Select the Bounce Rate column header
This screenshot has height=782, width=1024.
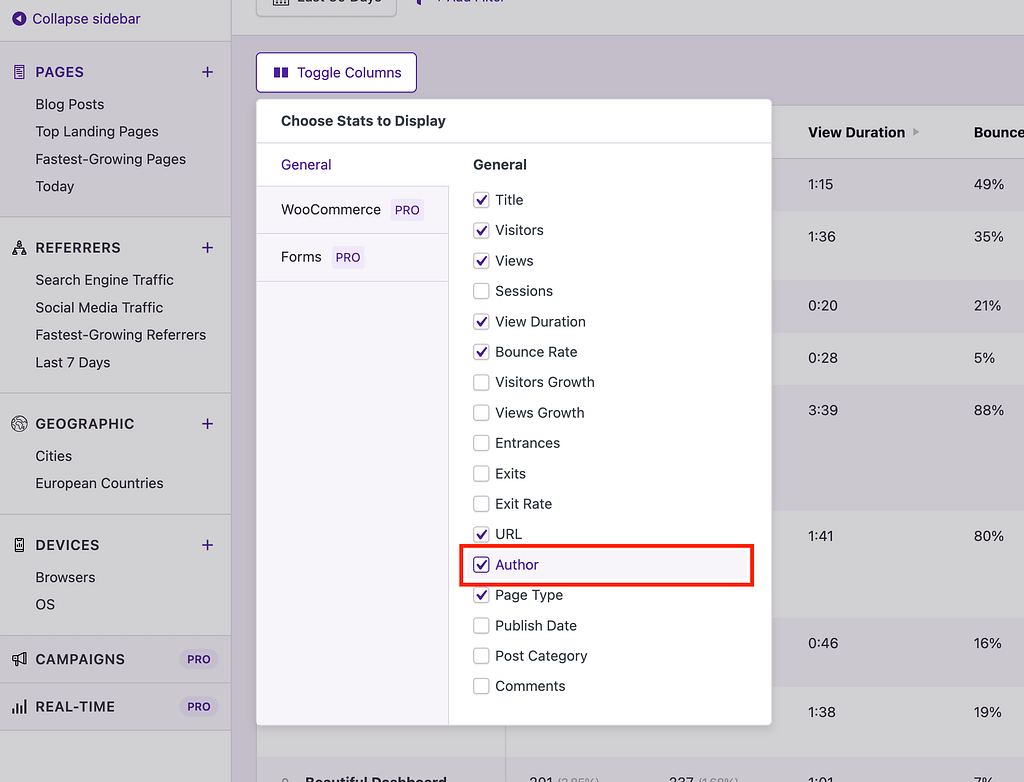[1000, 131]
